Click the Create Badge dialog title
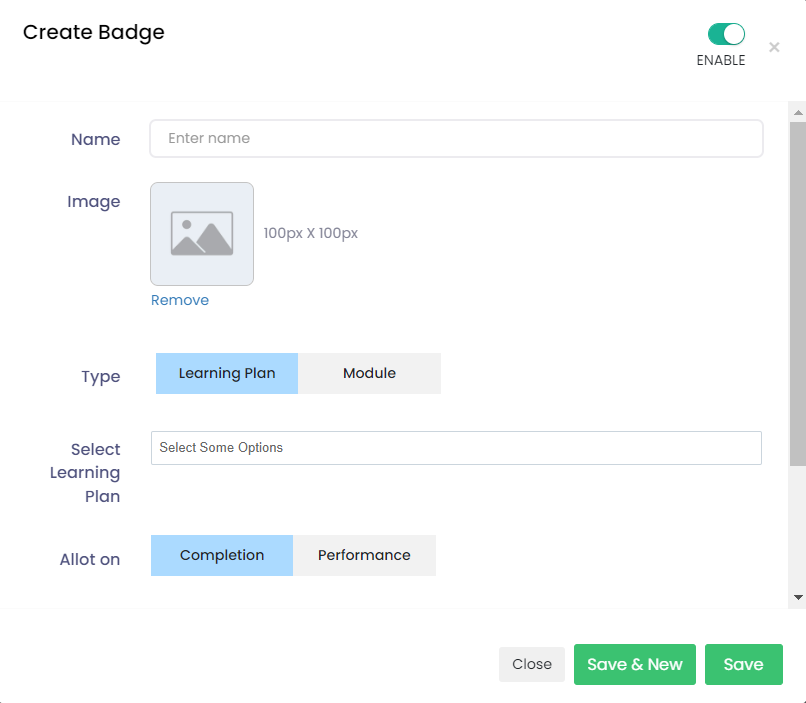 [94, 32]
